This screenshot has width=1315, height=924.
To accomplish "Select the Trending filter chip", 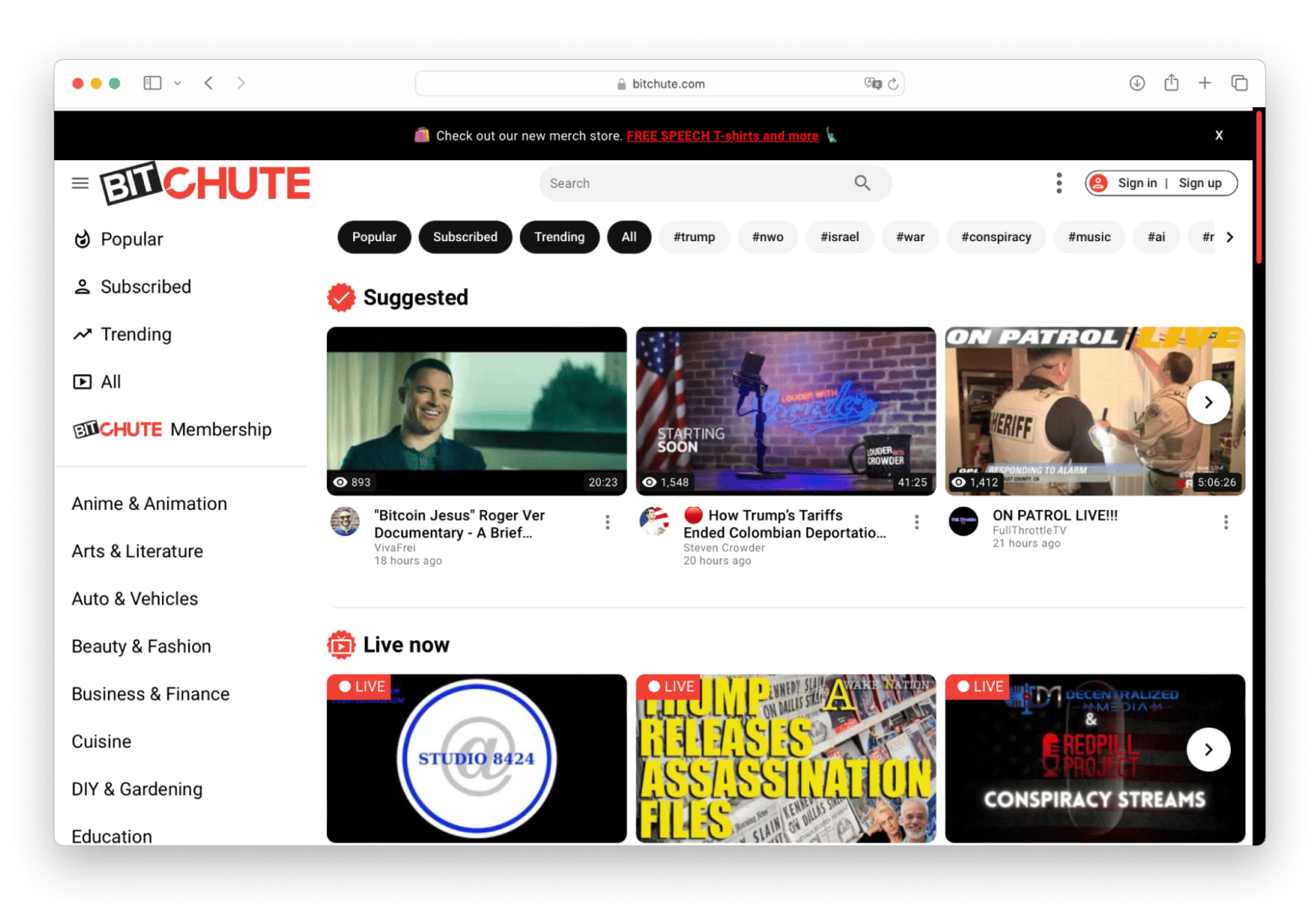I will [x=560, y=237].
